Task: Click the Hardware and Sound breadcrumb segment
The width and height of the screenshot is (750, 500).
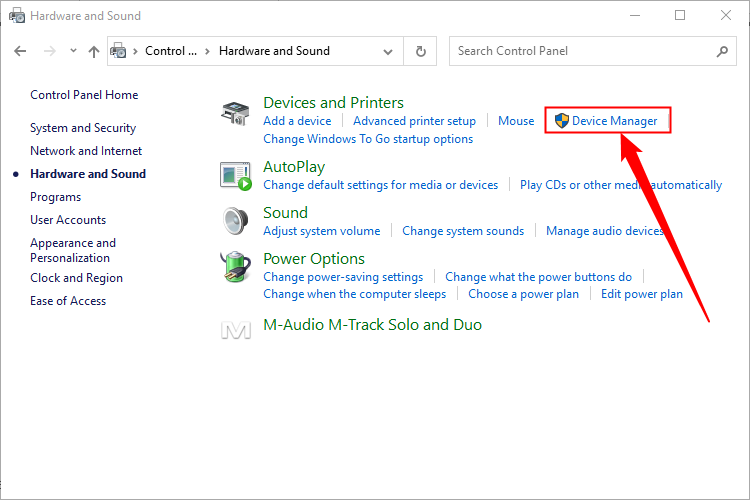Action: click(x=274, y=51)
